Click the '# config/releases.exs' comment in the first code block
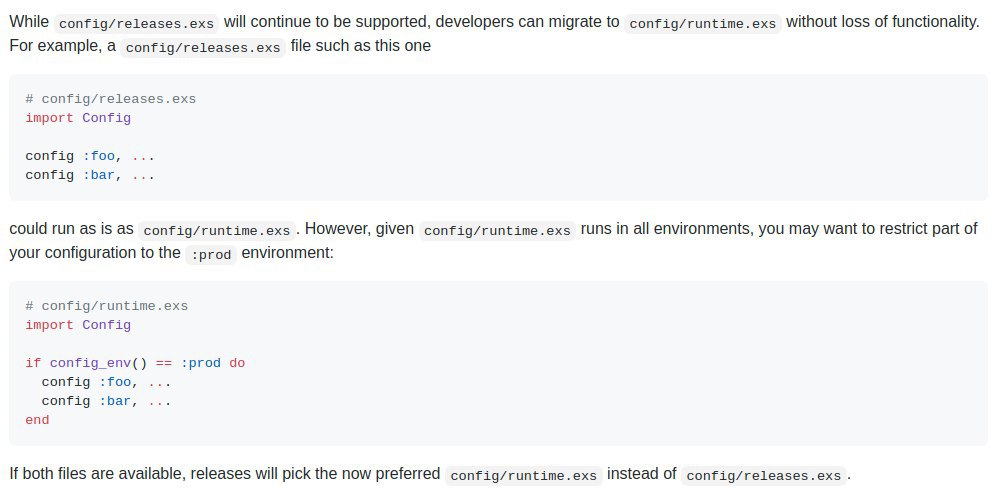Screen dimensions: 993x494 [x=111, y=99]
